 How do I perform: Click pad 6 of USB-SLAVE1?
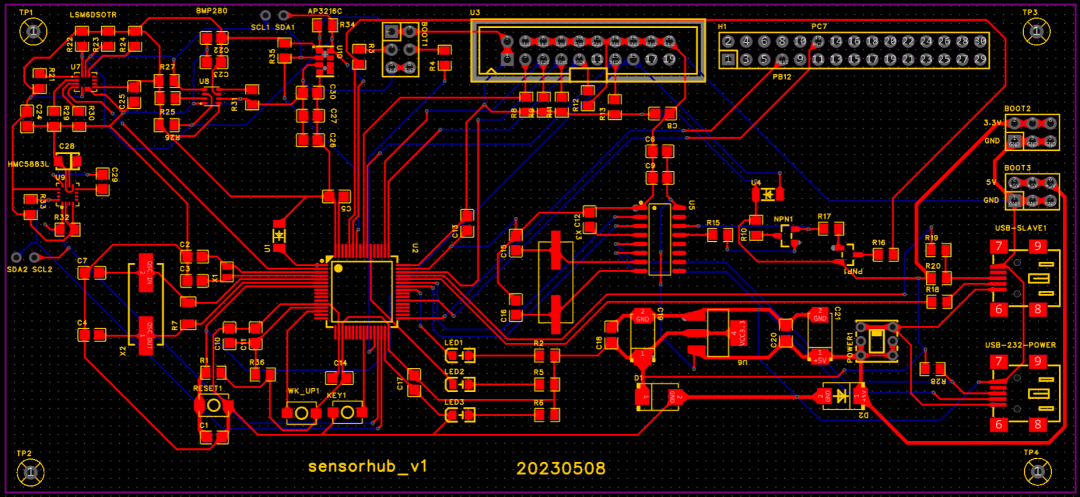(x=999, y=310)
